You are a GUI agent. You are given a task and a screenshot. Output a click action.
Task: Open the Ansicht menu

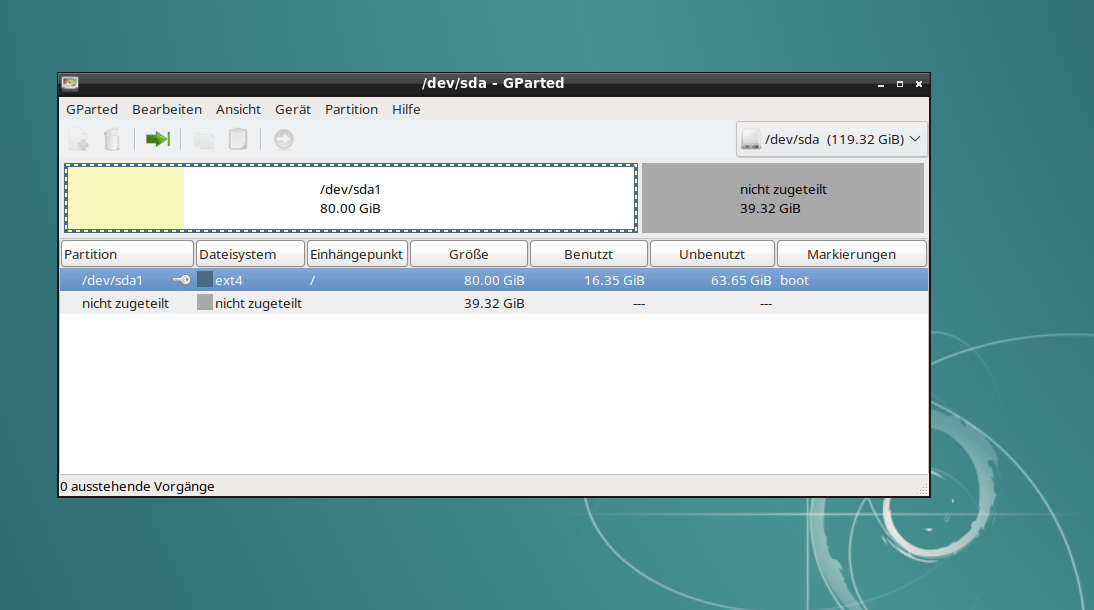[x=238, y=110]
